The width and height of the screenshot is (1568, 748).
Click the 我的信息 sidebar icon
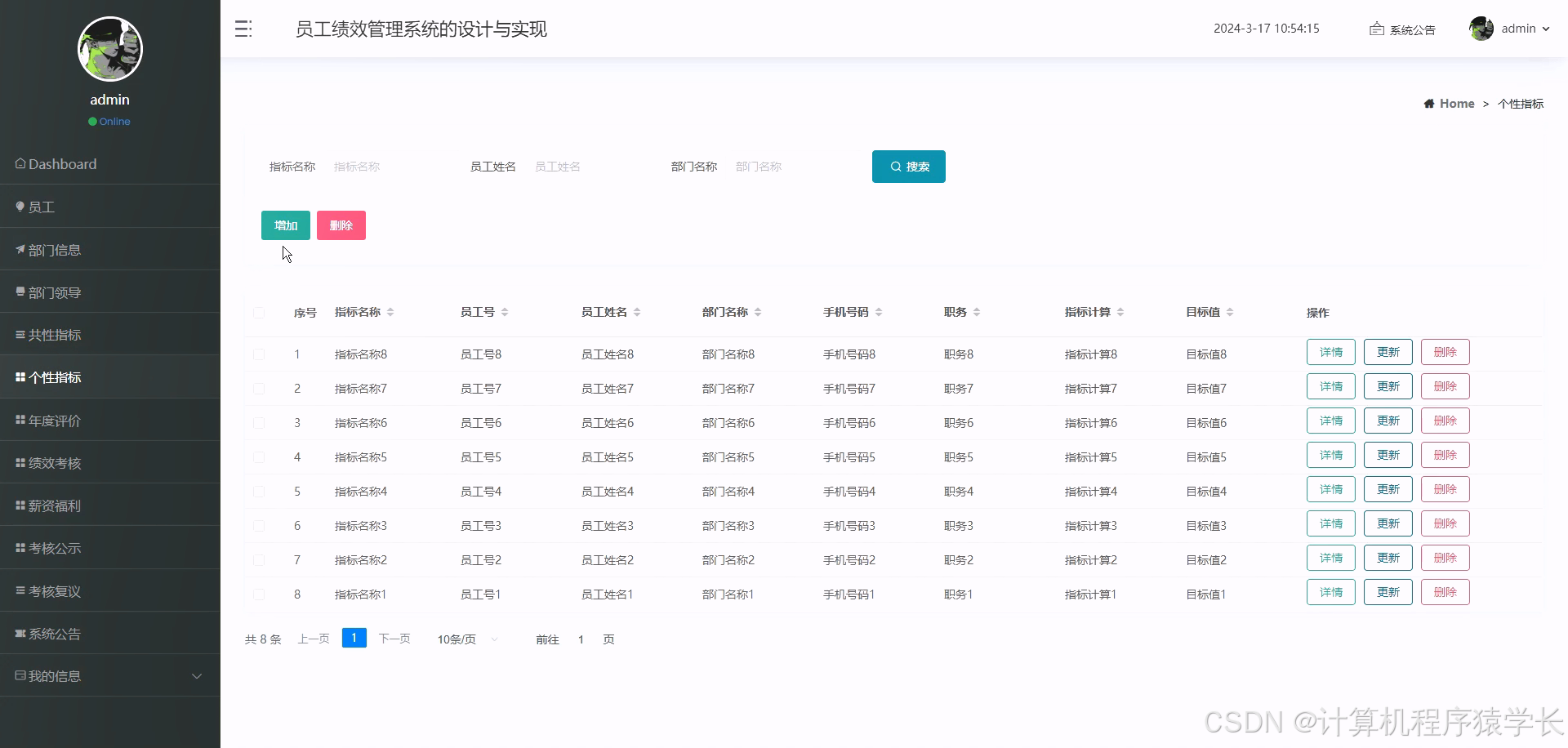[x=20, y=675]
